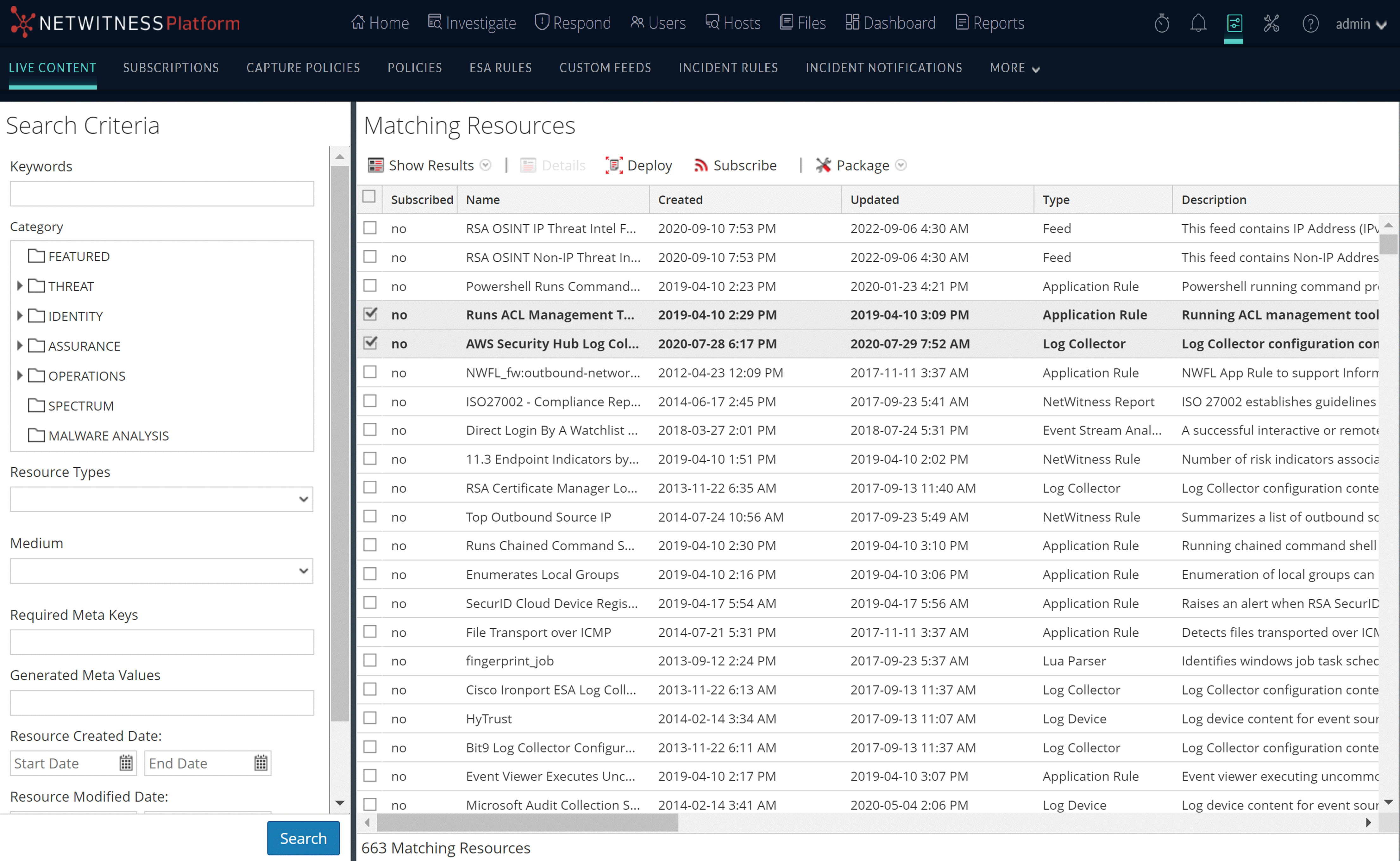Open the Investigate menu
Viewport: 1400px width, 861px height.
(472, 23)
